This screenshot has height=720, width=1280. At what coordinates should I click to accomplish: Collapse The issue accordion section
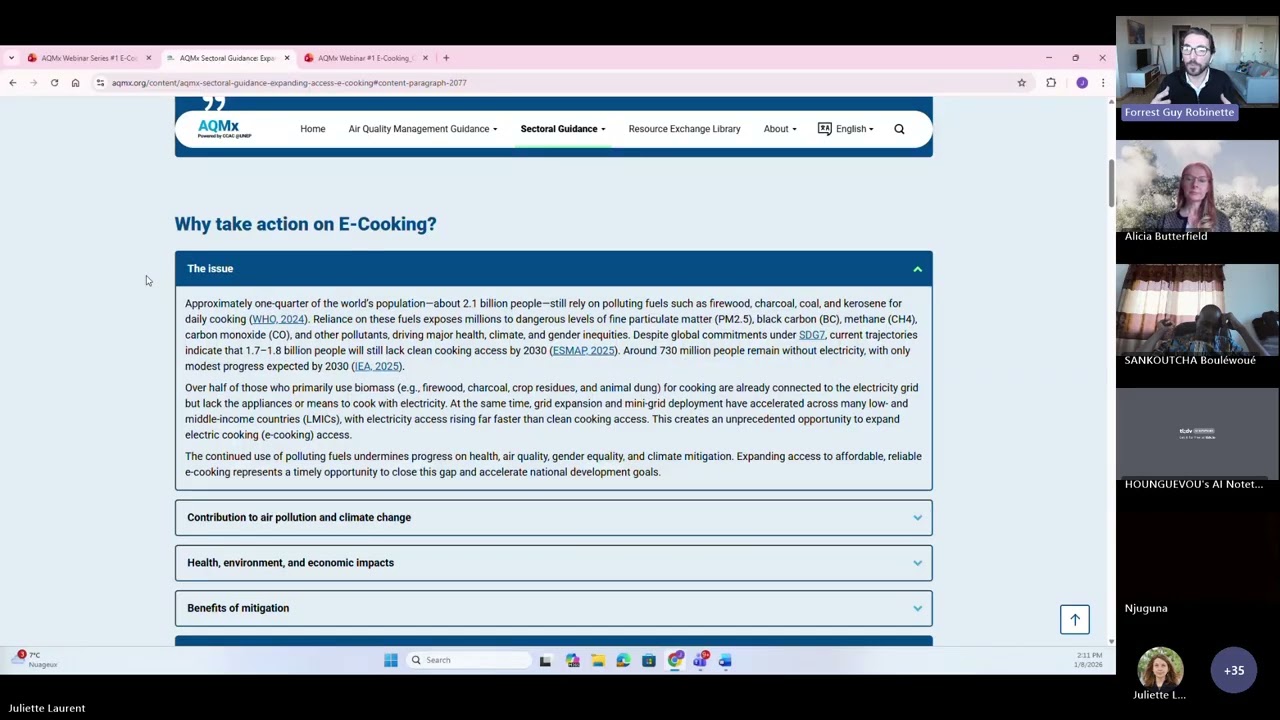(x=554, y=269)
